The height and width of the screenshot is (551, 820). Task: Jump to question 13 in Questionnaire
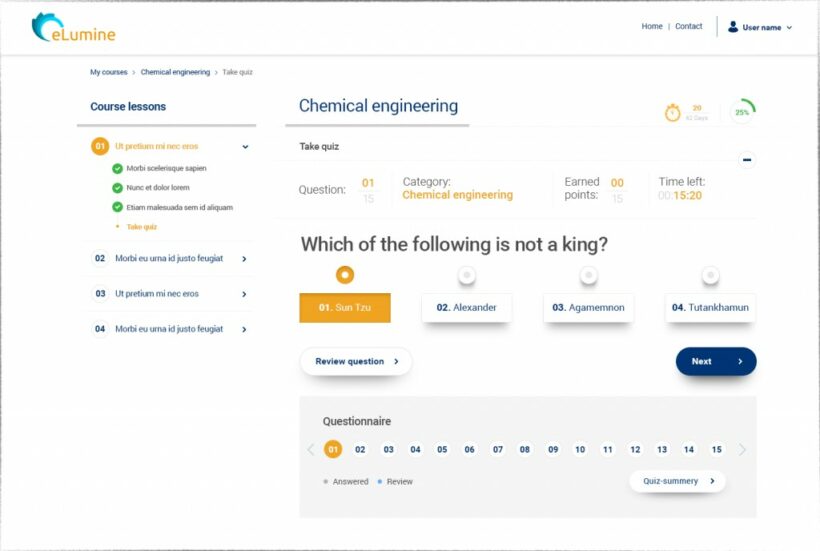662,450
